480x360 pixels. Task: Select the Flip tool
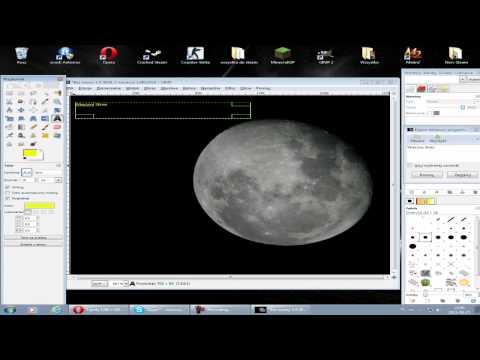click(x=45, y=118)
